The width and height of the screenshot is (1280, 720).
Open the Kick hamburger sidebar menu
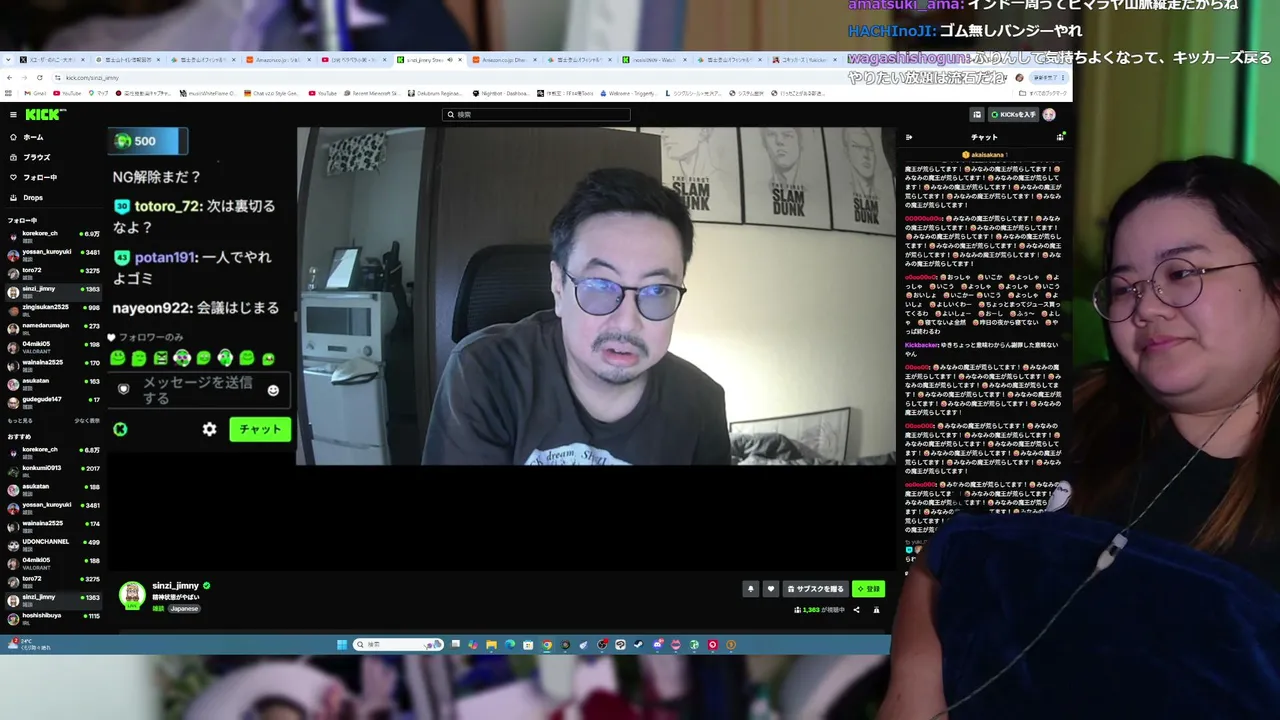13,115
